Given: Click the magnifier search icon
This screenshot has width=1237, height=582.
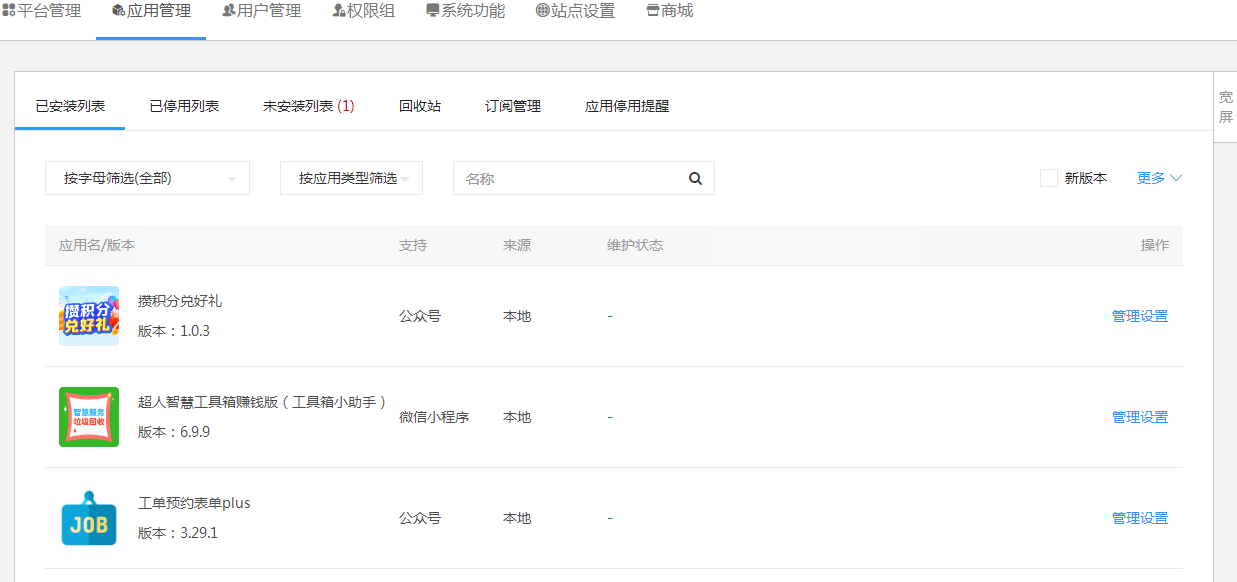Looking at the screenshot, I should pos(696,178).
